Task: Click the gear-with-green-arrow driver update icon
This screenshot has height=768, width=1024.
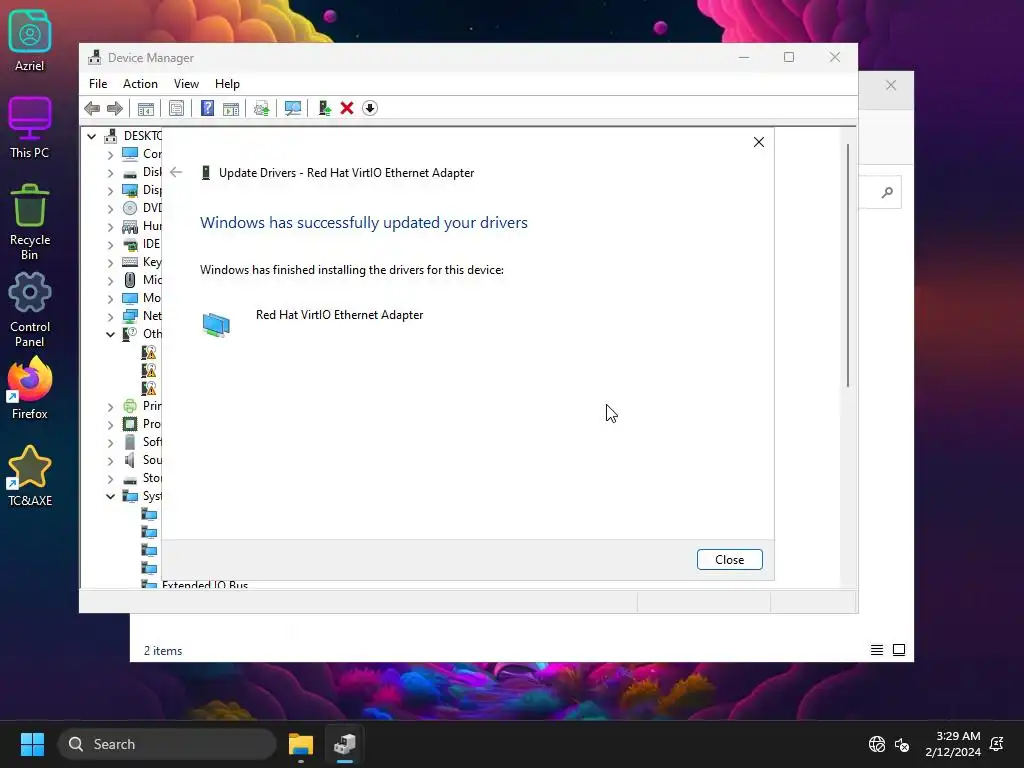Action: (x=261, y=108)
